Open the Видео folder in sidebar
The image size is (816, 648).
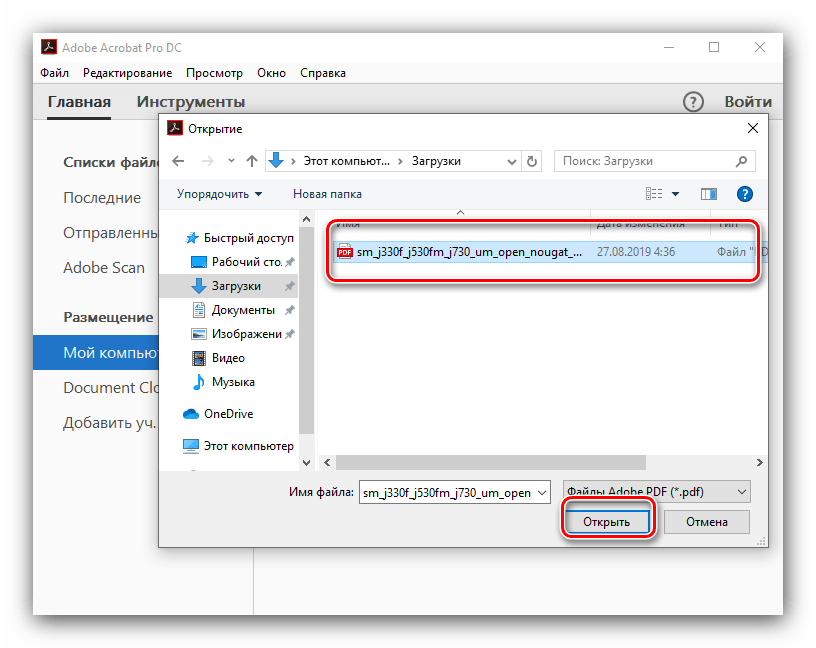click(228, 358)
